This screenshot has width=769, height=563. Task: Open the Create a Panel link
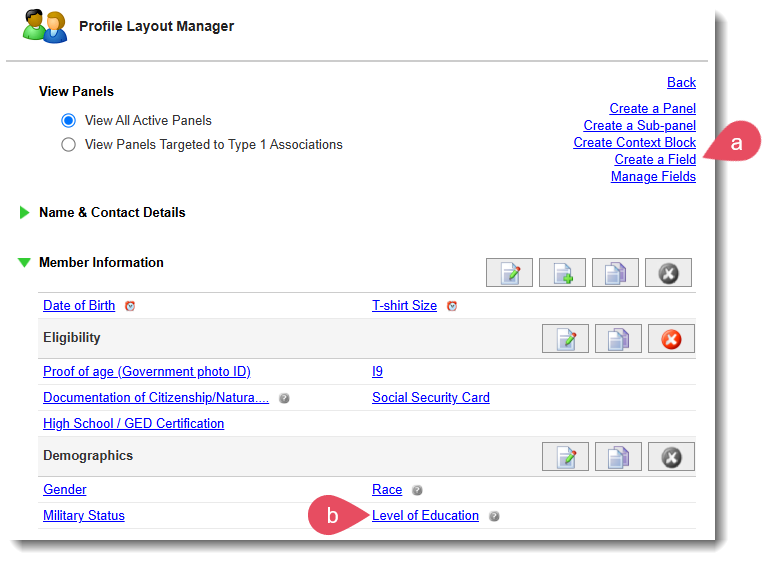(652, 108)
